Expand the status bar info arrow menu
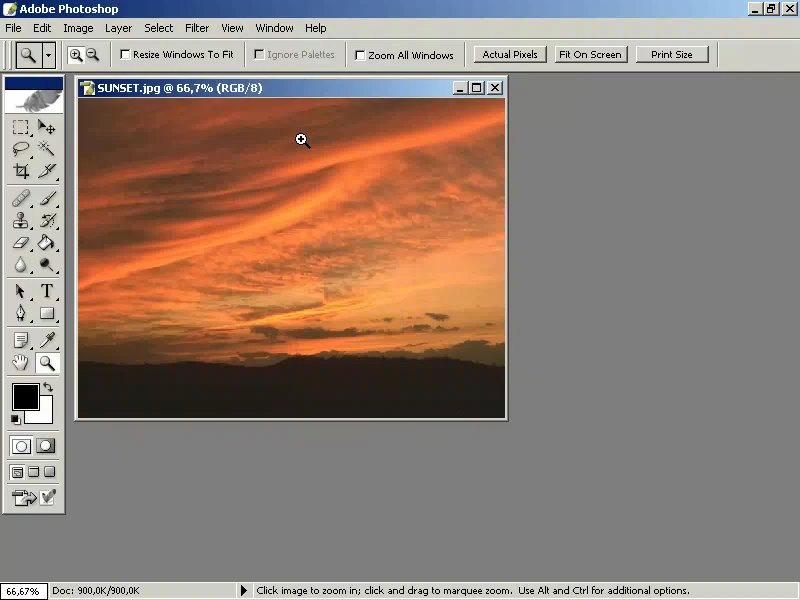 (x=244, y=590)
